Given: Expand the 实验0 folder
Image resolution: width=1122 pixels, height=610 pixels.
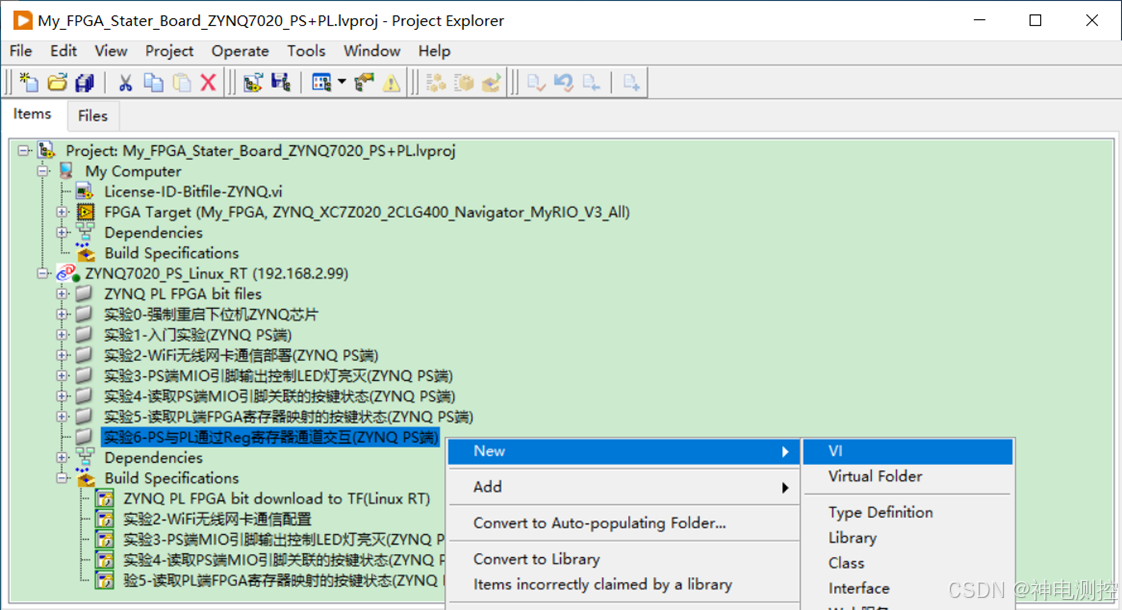Looking at the screenshot, I should coord(62,314).
